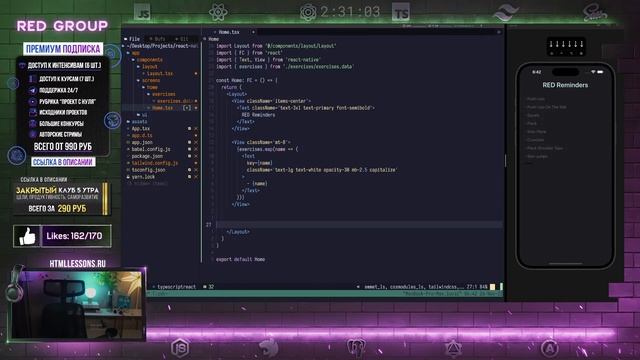
Task: Open the exercises.data file in the tree
Action: tap(174, 101)
